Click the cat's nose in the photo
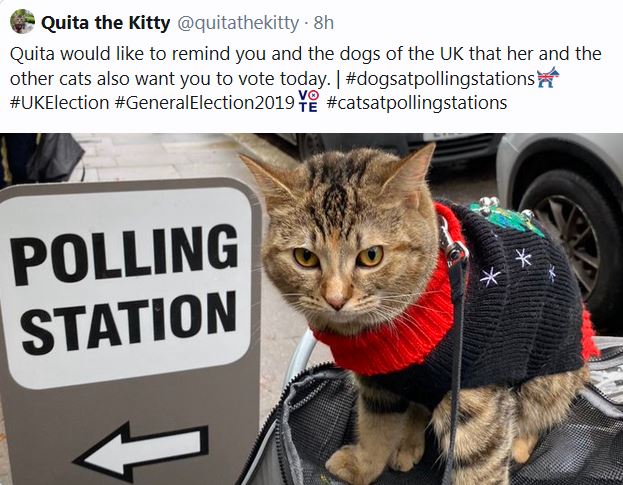Image resolution: width=623 pixels, height=485 pixels. 337,297
